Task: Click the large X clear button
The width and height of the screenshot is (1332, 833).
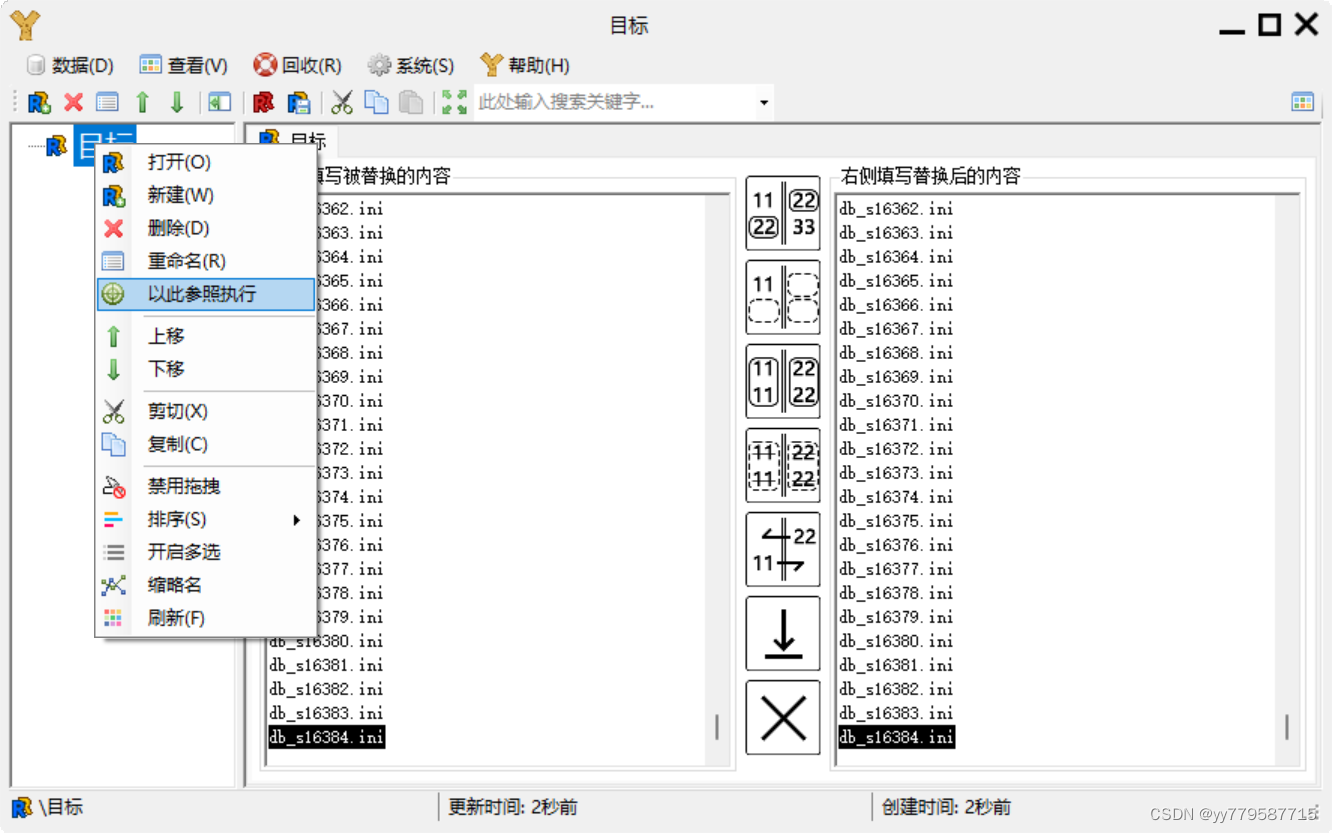Action: pos(783,717)
